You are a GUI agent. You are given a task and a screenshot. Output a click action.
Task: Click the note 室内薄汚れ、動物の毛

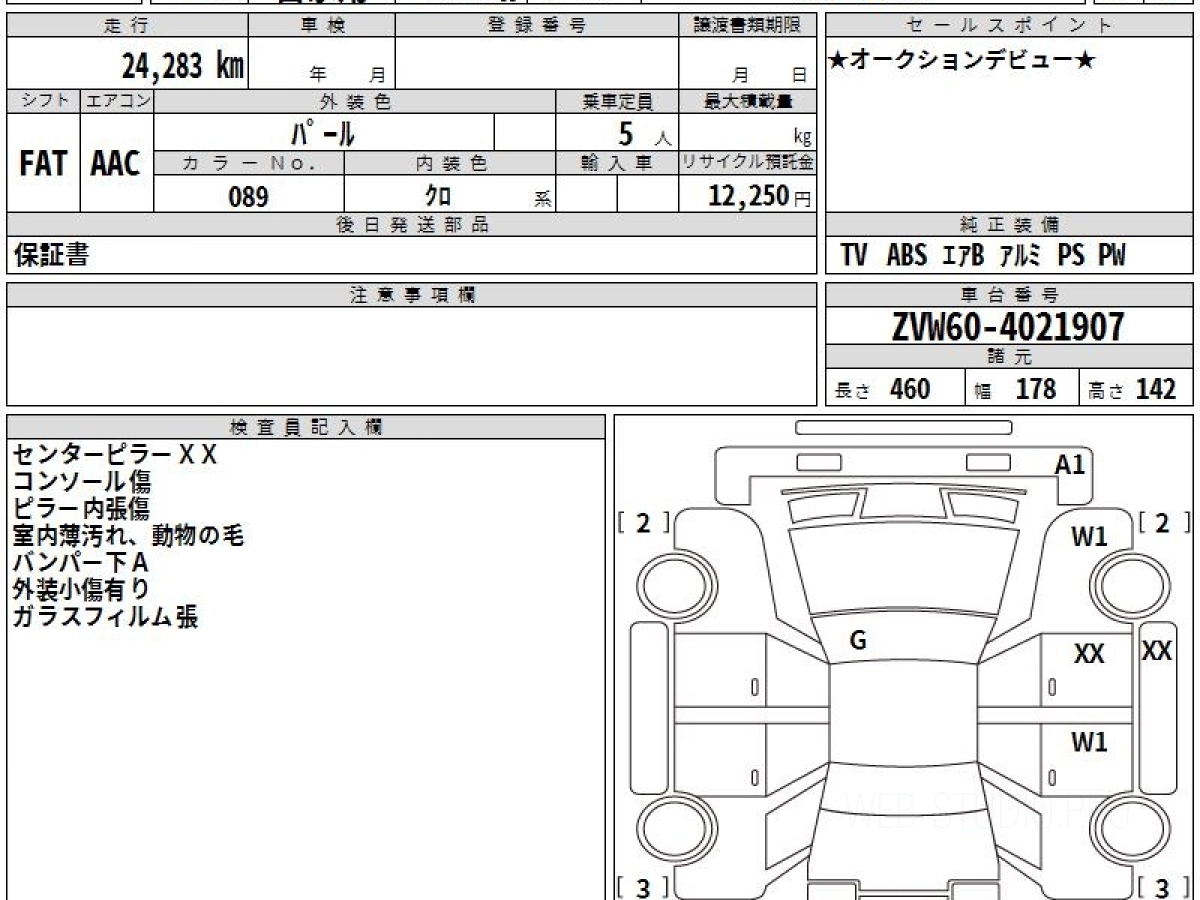click(x=128, y=536)
